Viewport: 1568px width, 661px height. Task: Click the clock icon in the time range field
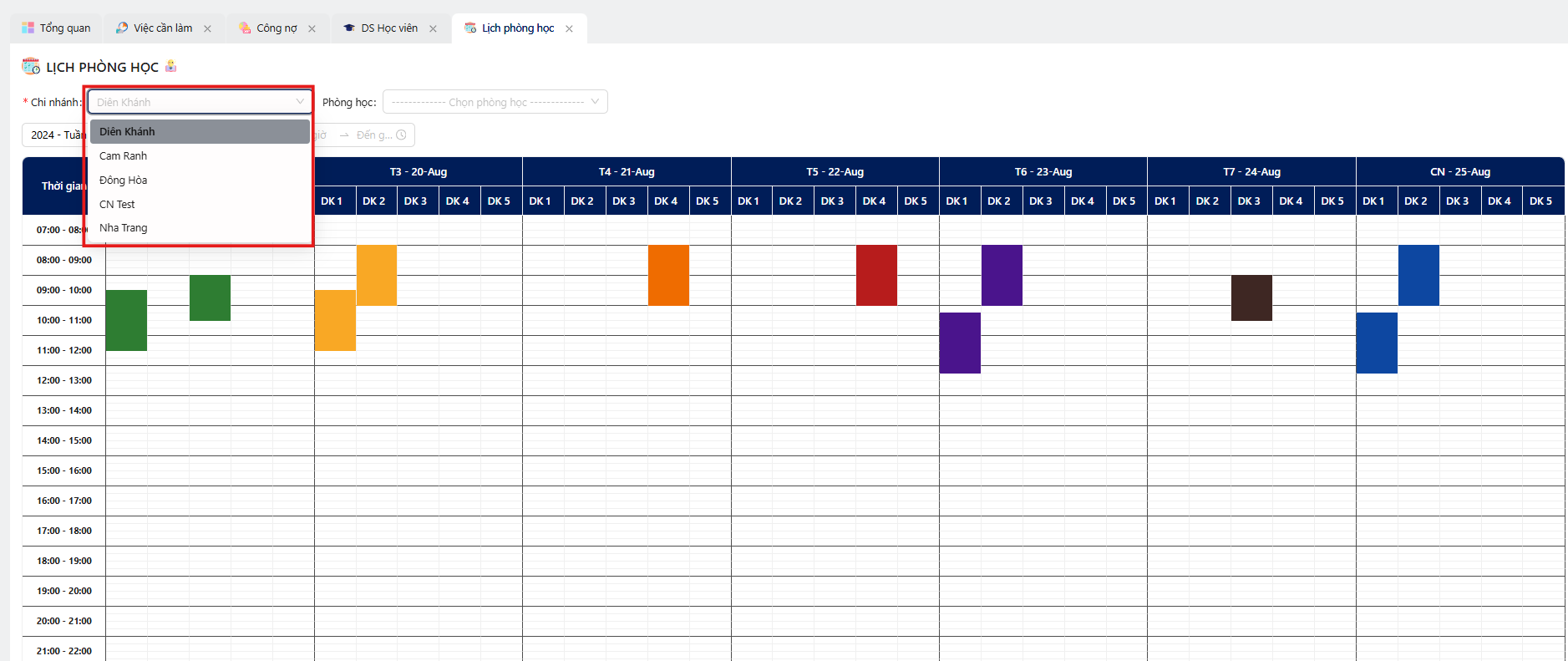(401, 135)
